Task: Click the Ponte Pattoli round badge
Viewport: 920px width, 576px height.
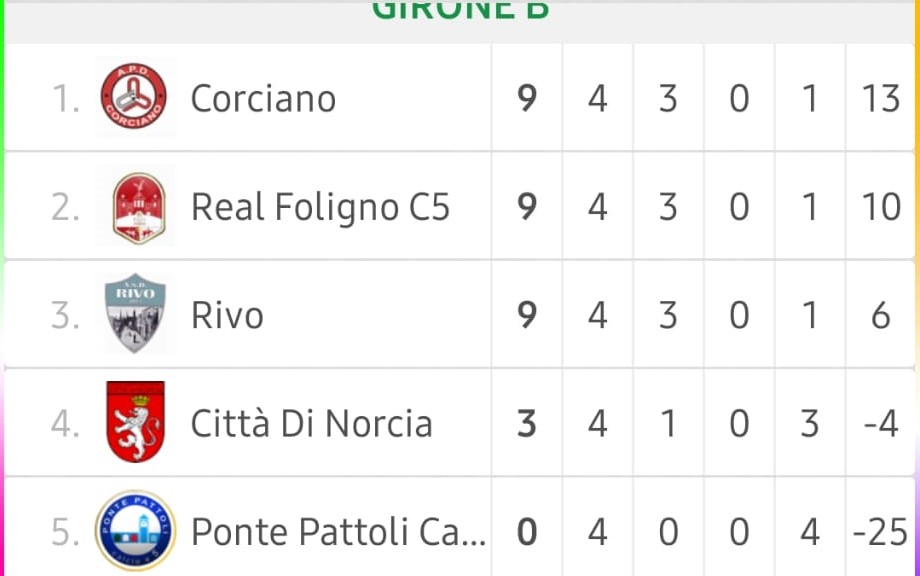Action: (136, 531)
